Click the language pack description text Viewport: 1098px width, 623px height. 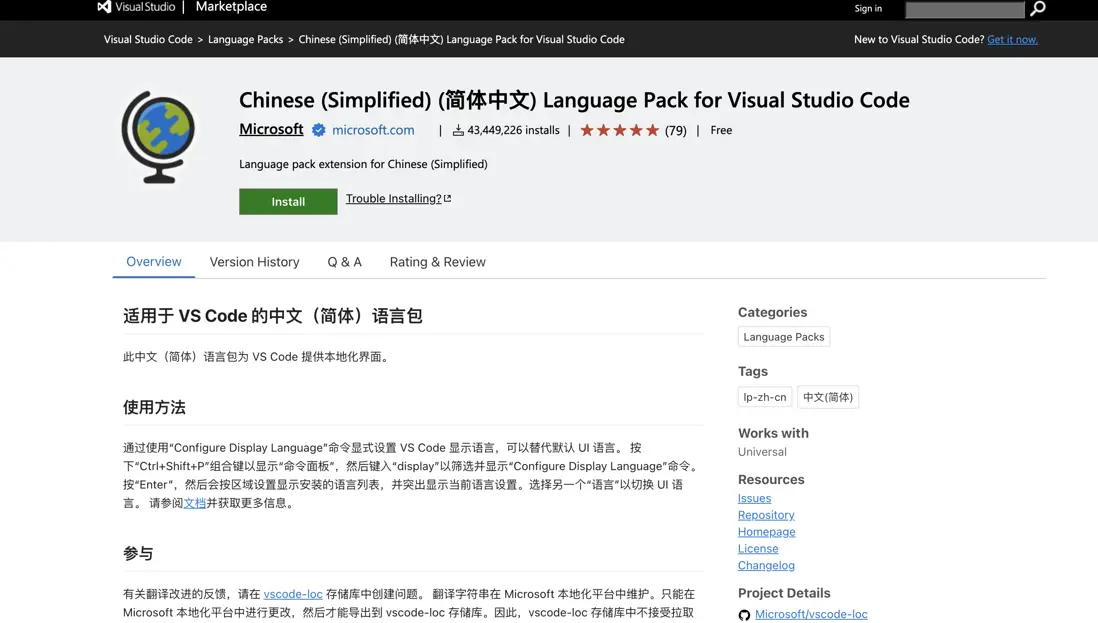(x=363, y=164)
